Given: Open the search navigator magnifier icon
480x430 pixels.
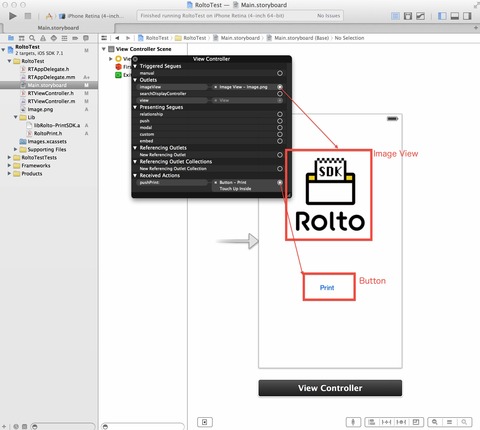Looking at the screenshot, I should (x=32, y=38).
